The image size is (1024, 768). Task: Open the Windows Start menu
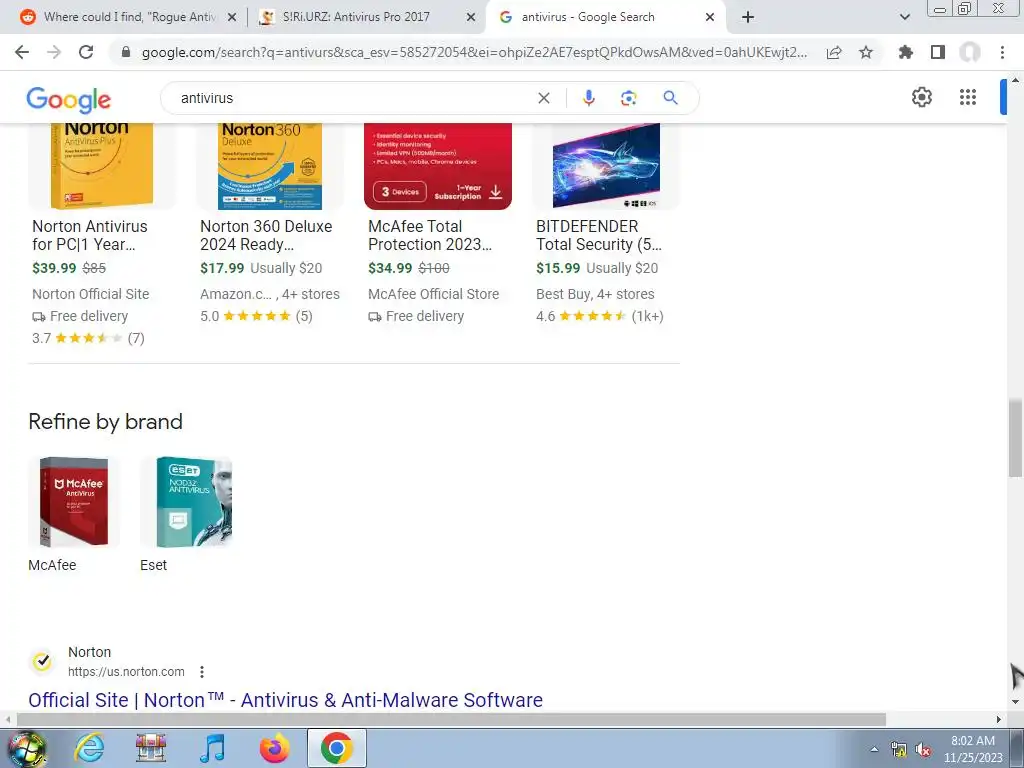(27, 748)
